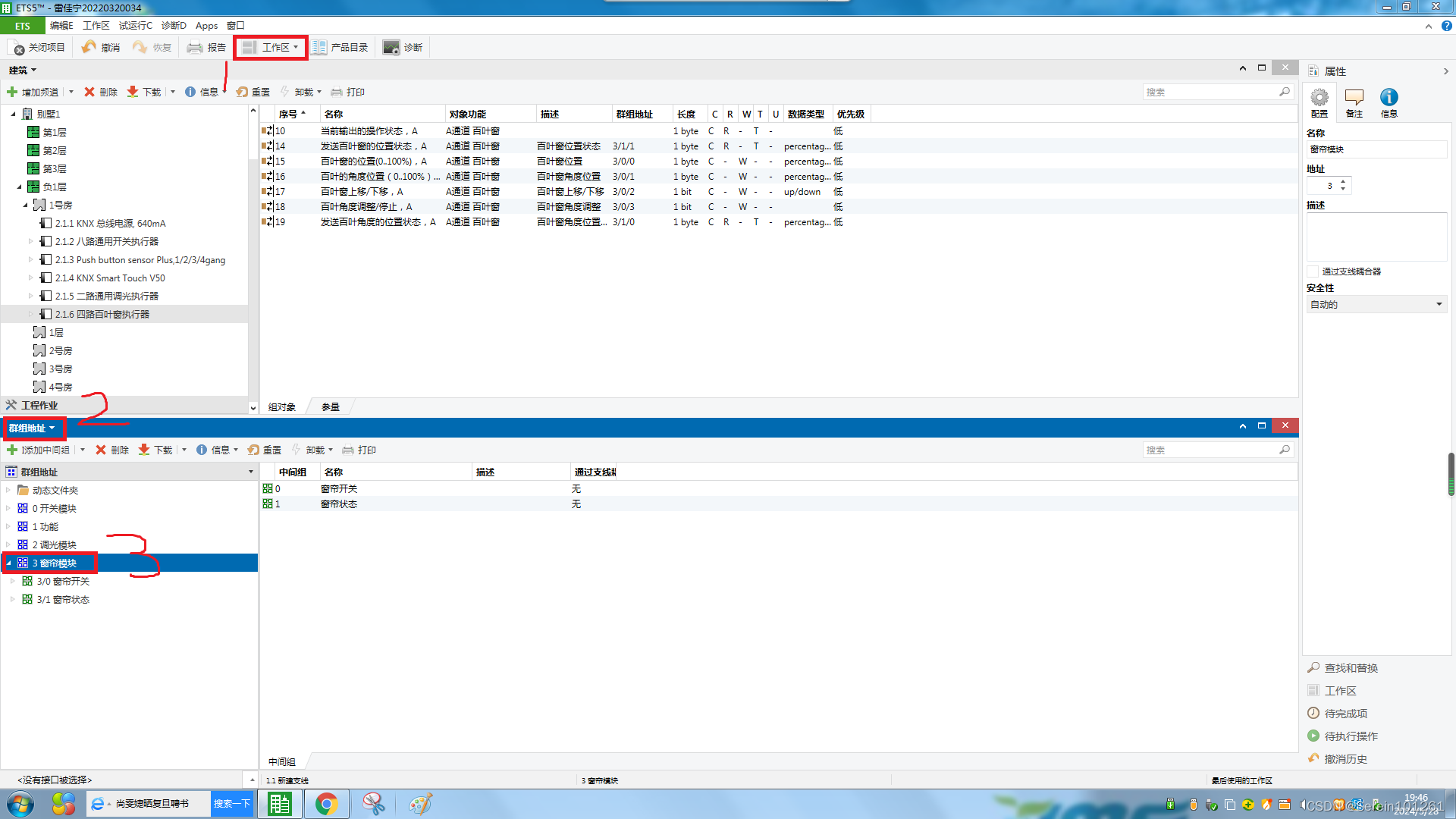Click the 撤消历史 link
The image size is (1456, 819).
[1345, 759]
